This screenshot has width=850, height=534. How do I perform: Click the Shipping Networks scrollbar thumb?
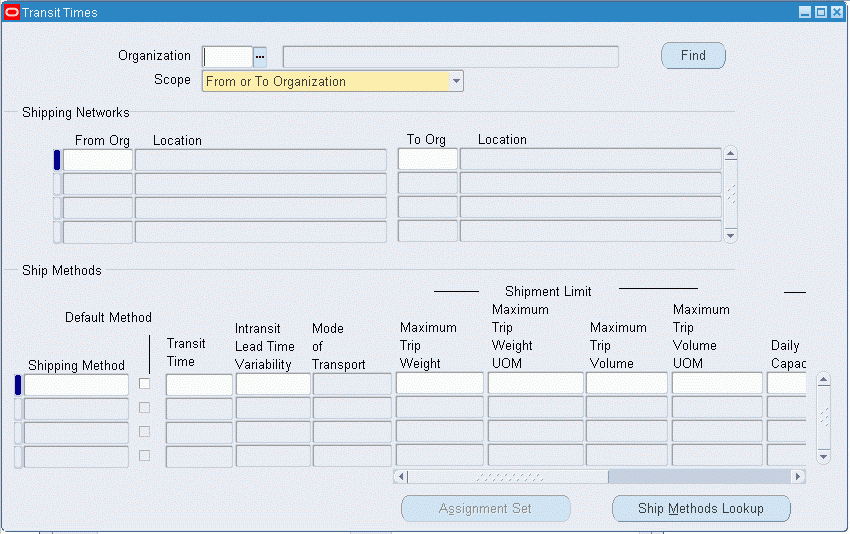tap(731, 195)
